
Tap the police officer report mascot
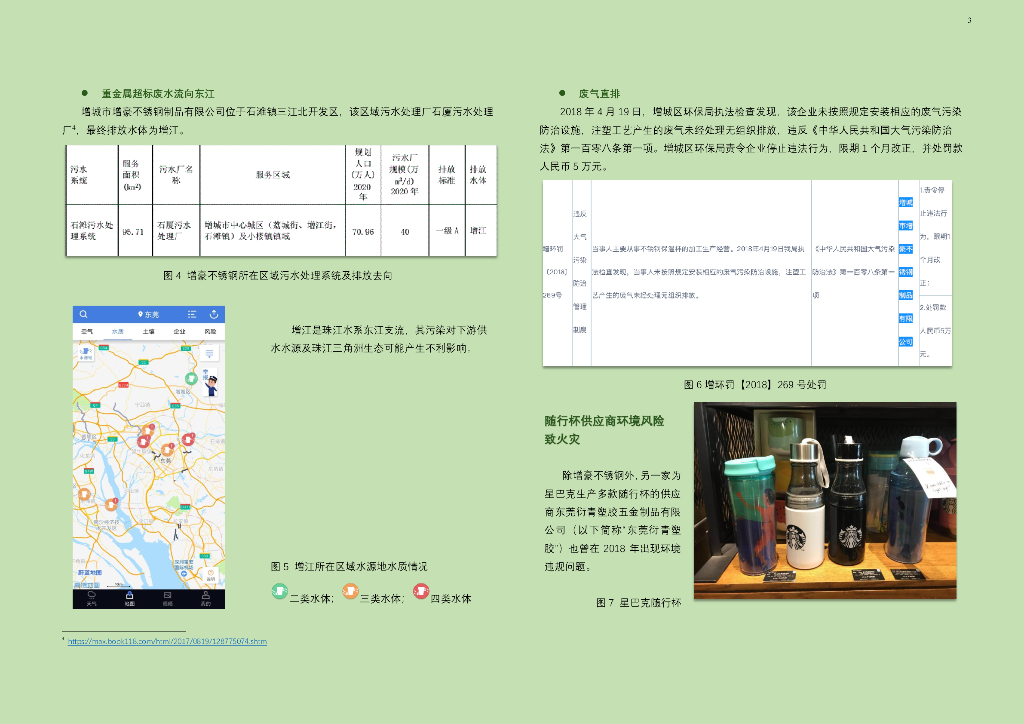pos(210,384)
